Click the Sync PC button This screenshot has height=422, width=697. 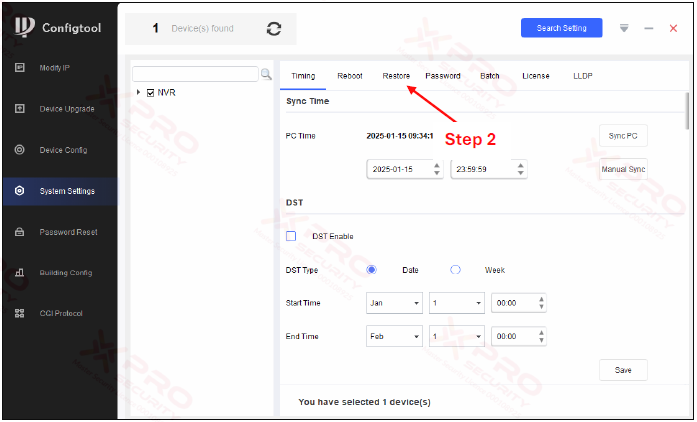[x=623, y=136]
